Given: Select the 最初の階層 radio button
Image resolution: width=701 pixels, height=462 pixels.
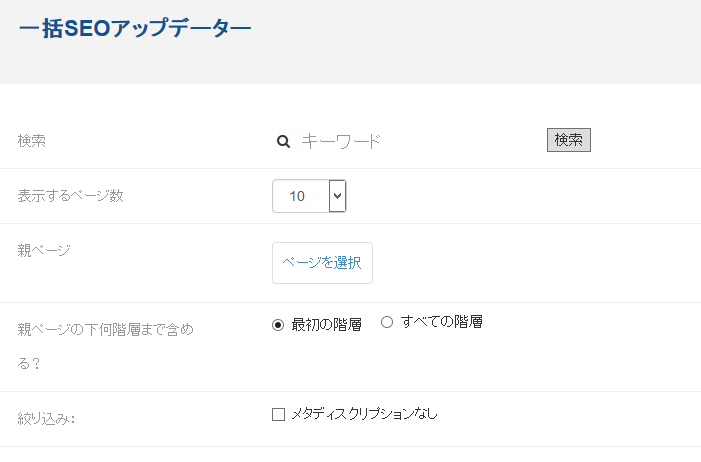Looking at the screenshot, I should click(x=278, y=325).
